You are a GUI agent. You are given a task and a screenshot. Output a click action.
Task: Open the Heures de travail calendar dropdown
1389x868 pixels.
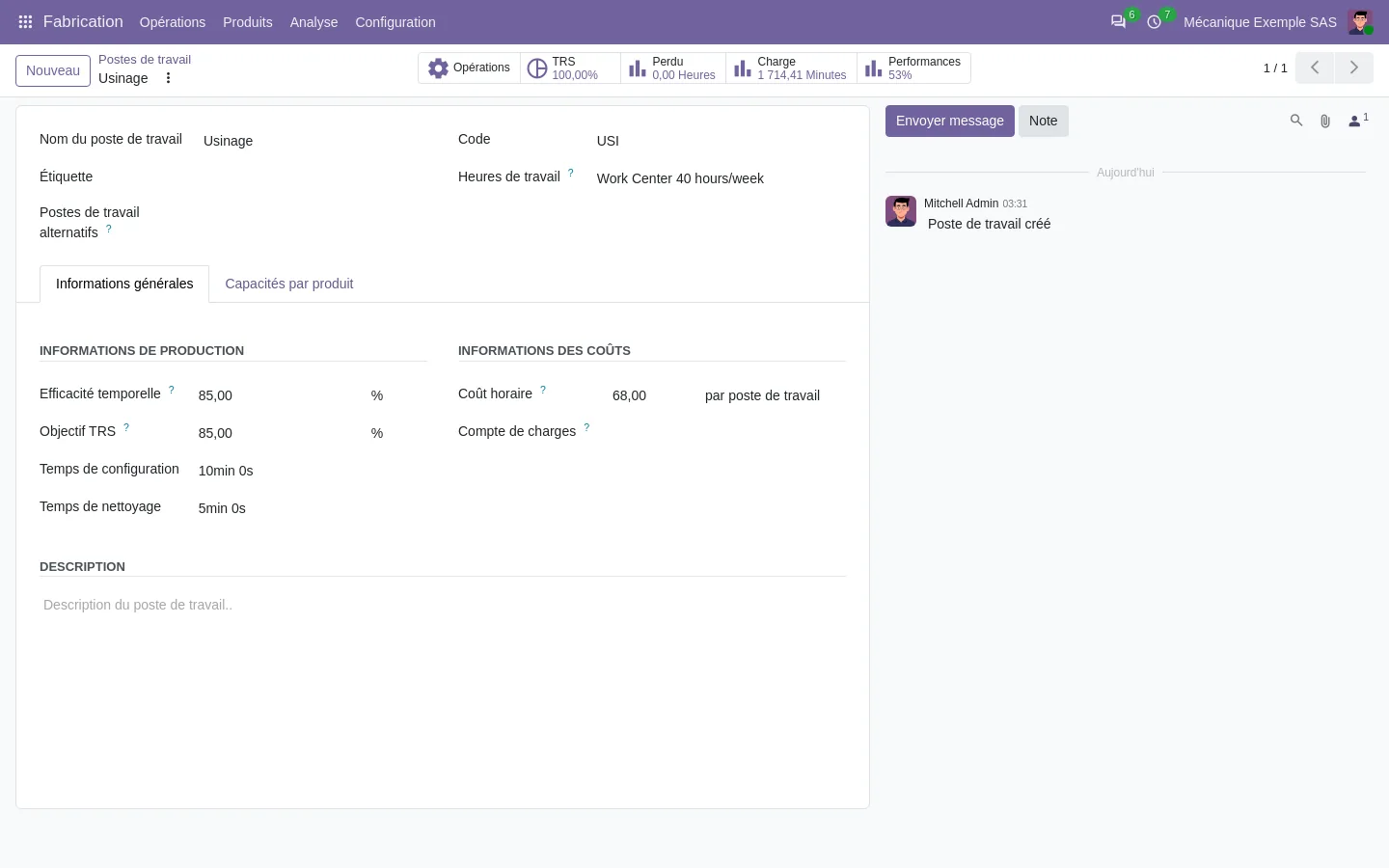pyautogui.click(x=721, y=178)
